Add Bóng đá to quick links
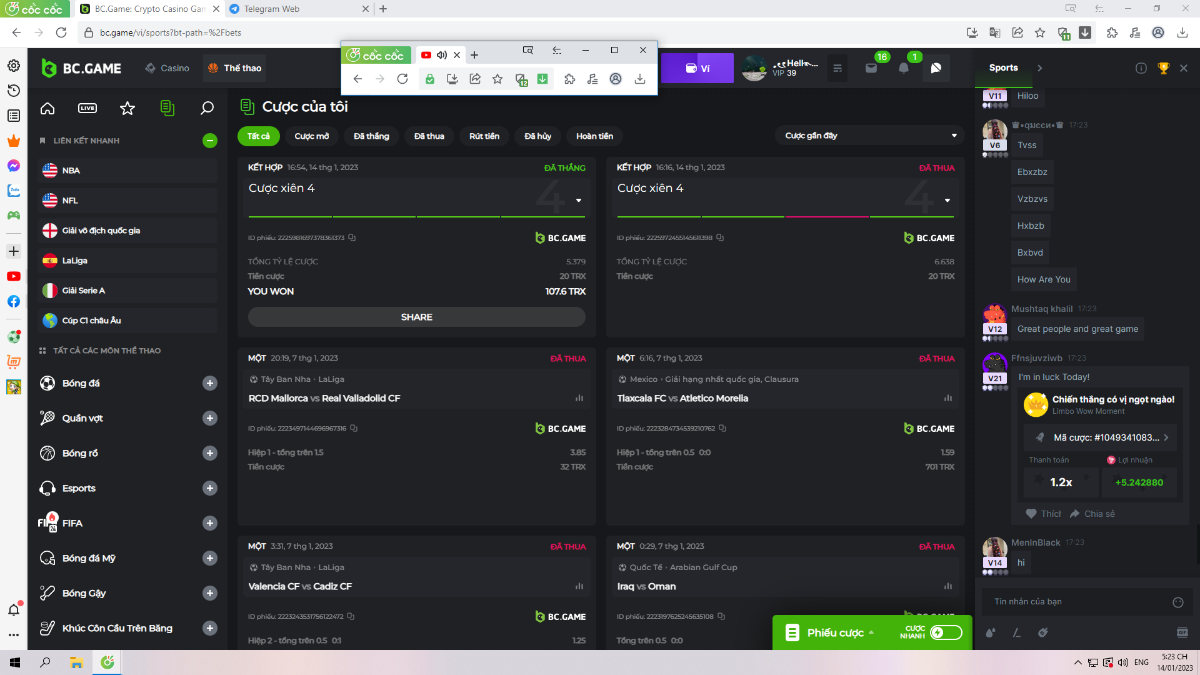 click(x=210, y=383)
